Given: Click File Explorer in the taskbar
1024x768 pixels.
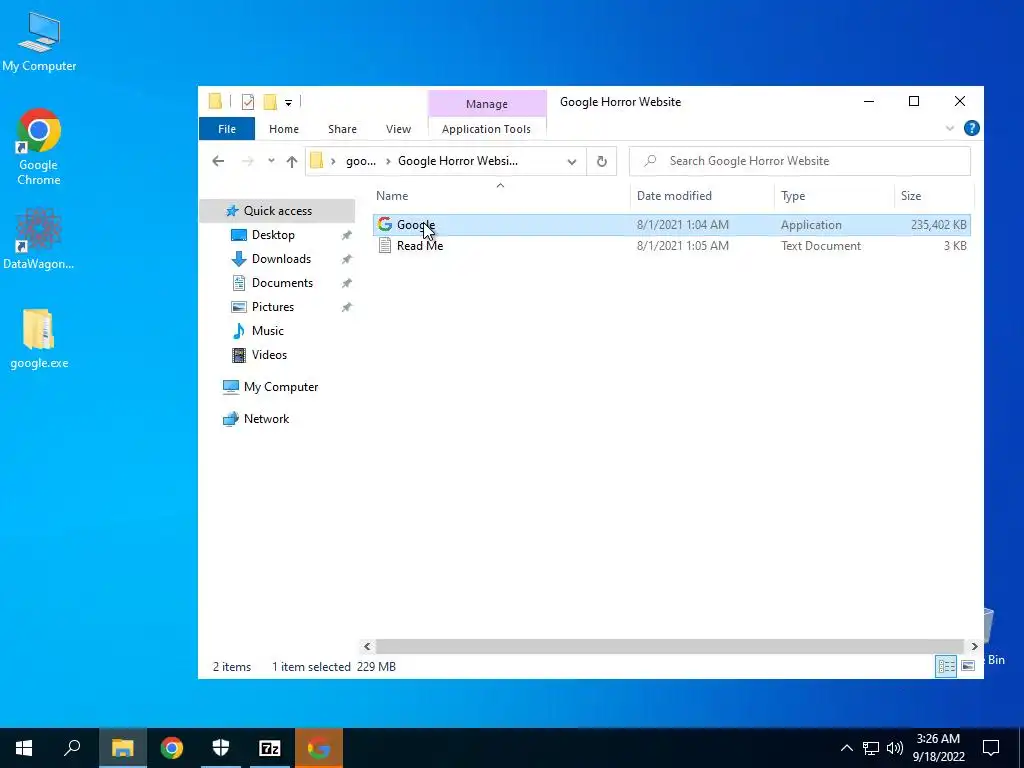Looking at the screenshot, I should click(x=122, y=748).
